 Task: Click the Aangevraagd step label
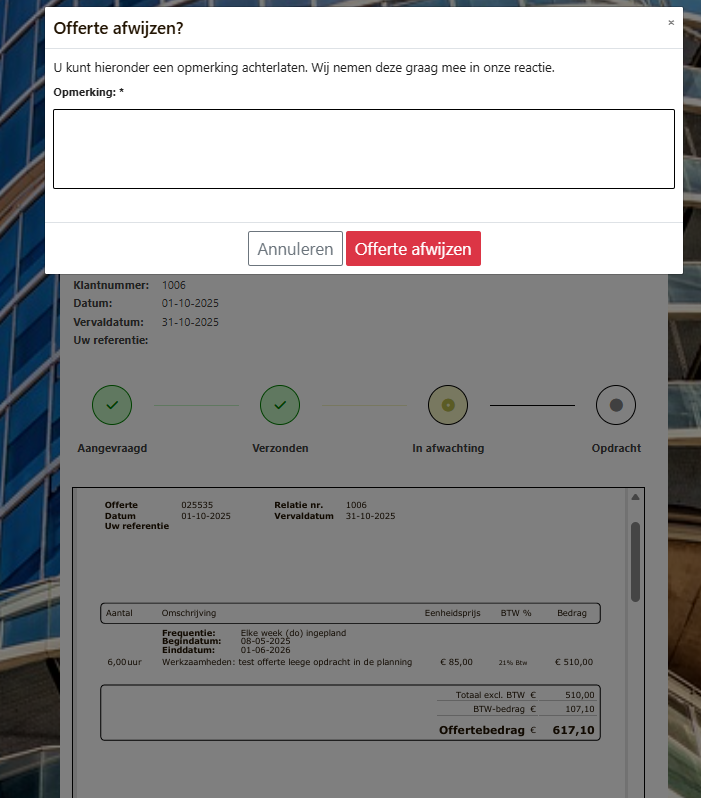click(x=112, y=448)
